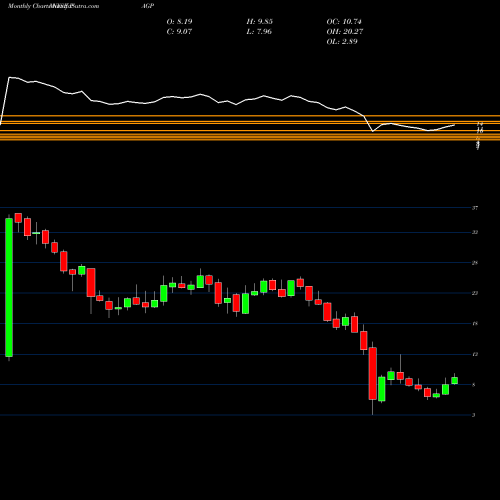Click the 23 price axis label
500x500 pixels.
point(475,293)
